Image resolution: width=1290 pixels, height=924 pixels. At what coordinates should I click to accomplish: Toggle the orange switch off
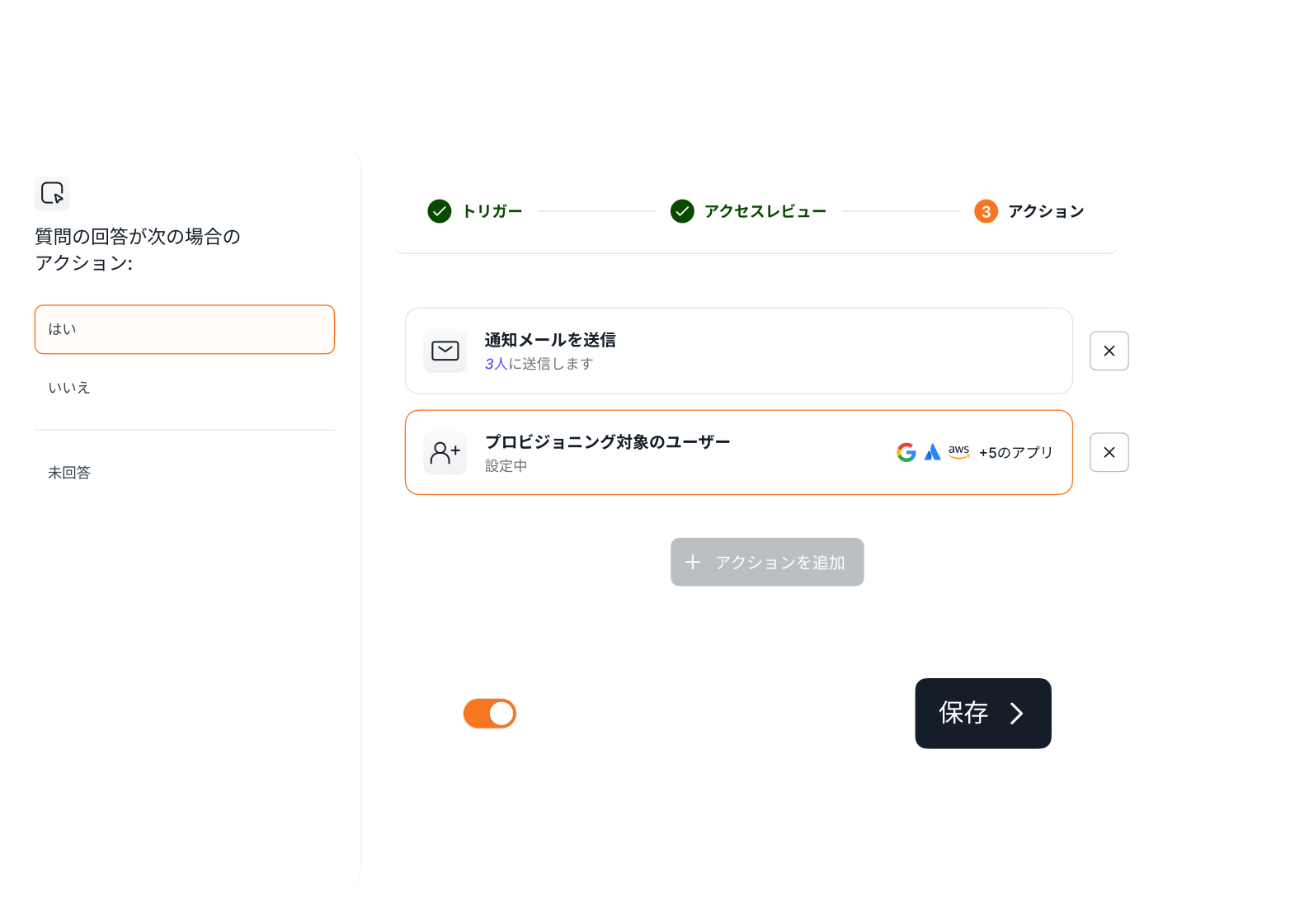tap(490, 714)
